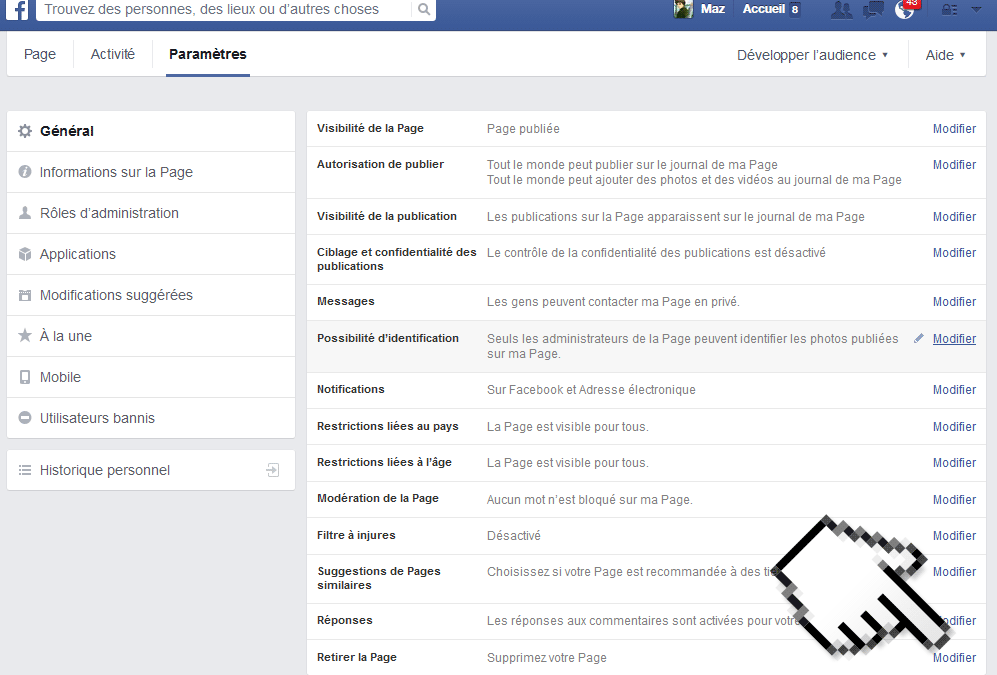Image resolution: width=997 pixels, height=675 pixels.
Task: Switch to the Page tab
Action: pyautogui.click(x=40, y=54)
